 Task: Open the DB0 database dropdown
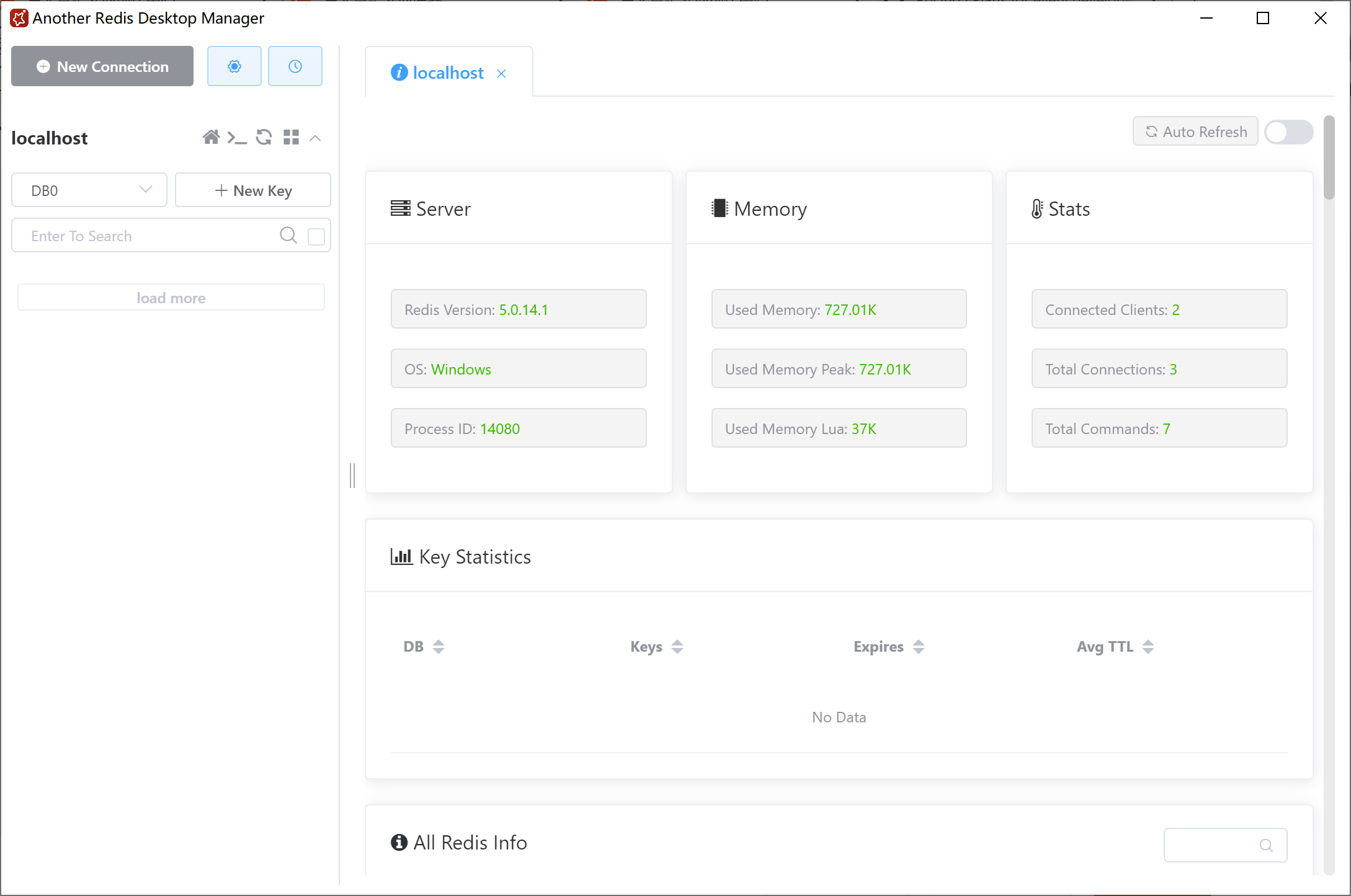89,190
